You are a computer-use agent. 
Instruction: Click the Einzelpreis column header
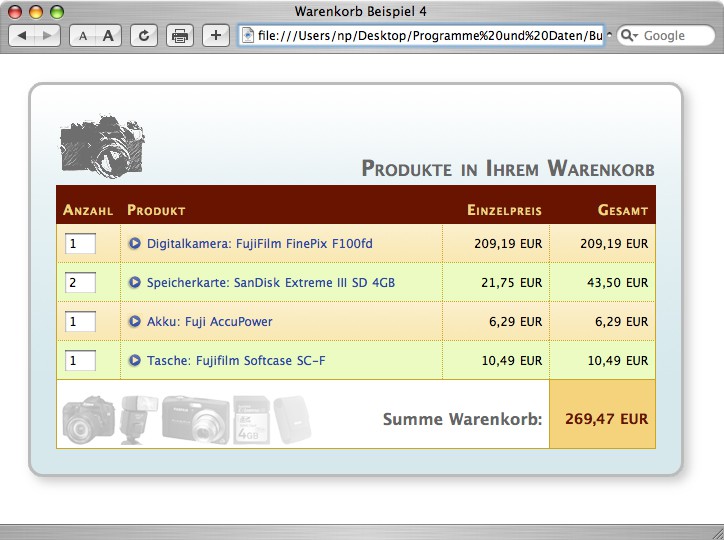click(504, 210)
